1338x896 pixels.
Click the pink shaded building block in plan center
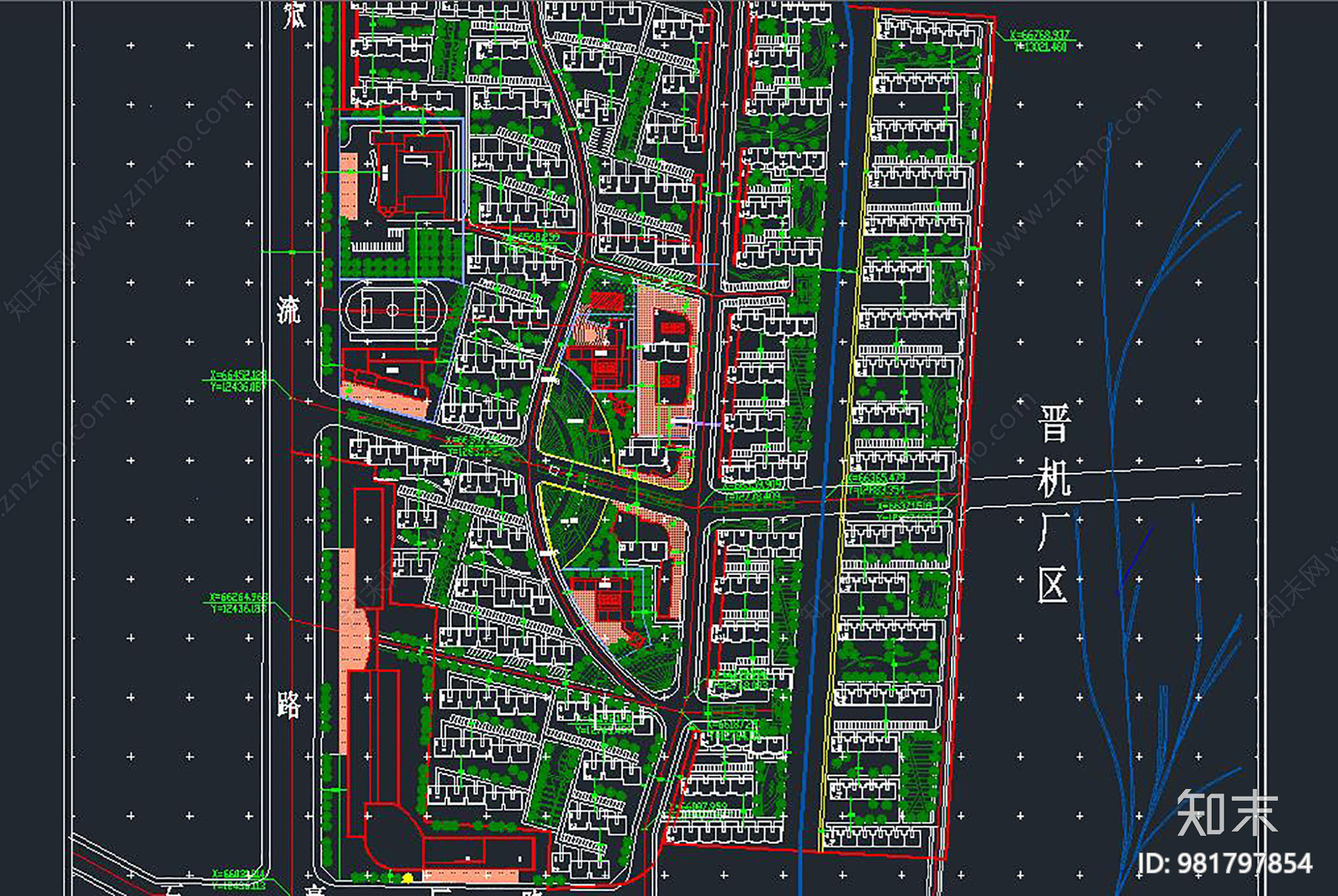(x=665, y=351)
